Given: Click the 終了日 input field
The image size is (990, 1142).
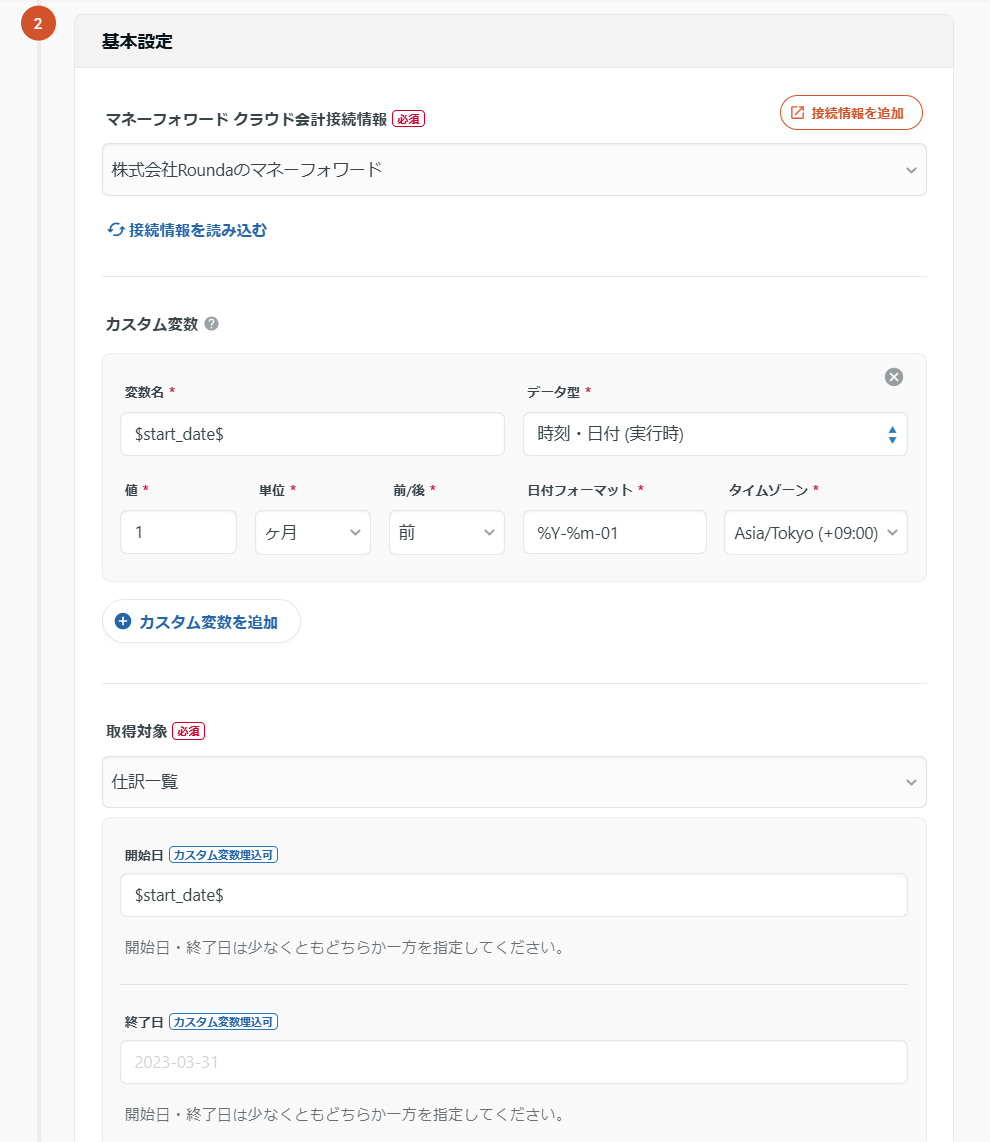Looking at the screenshot, I should click(514, 1062).
